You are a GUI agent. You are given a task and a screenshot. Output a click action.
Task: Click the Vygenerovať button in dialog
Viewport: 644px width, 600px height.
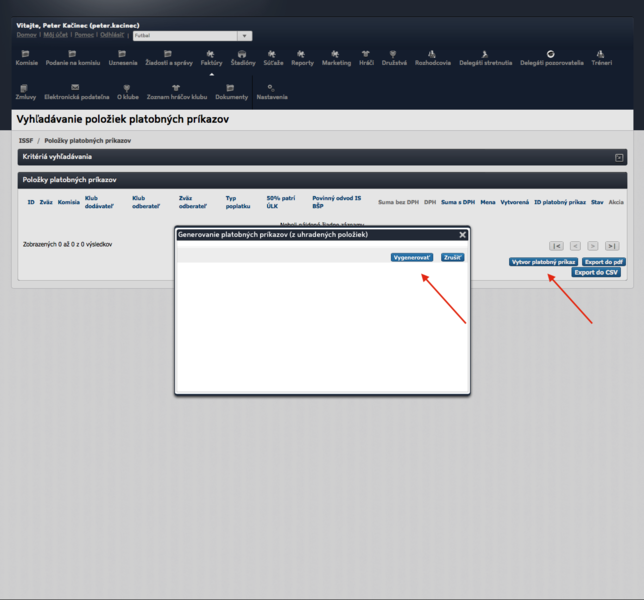[x=412, y=257]
